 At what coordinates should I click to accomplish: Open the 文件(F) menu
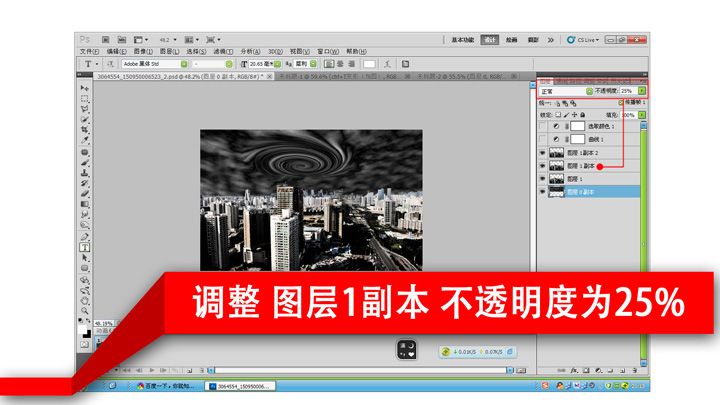(90, 51)
